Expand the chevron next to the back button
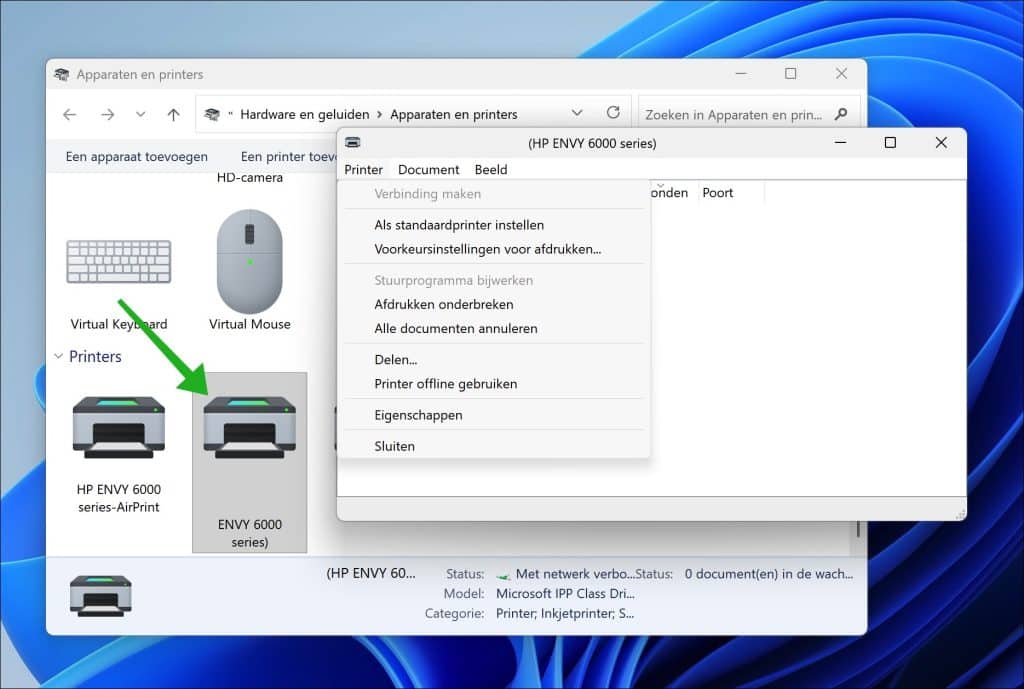This screenshot has width=1024, height=689. coord(140,114)
